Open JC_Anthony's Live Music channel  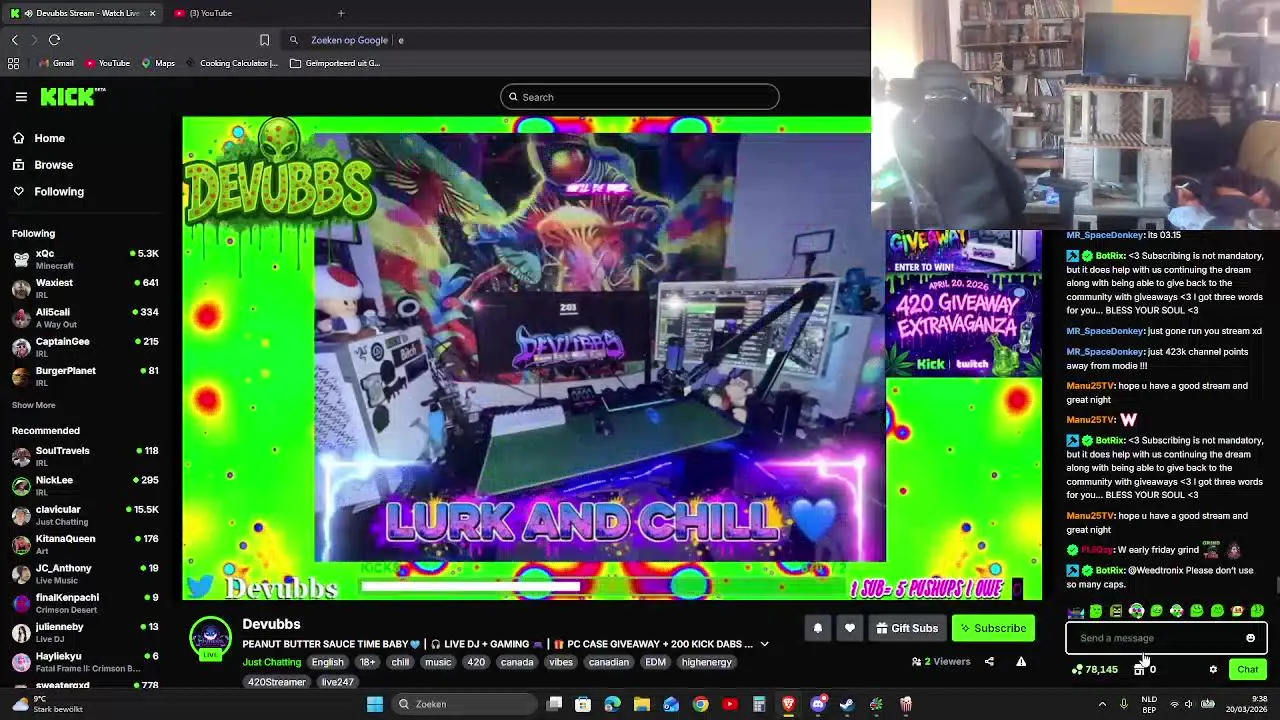pos(86,573)
